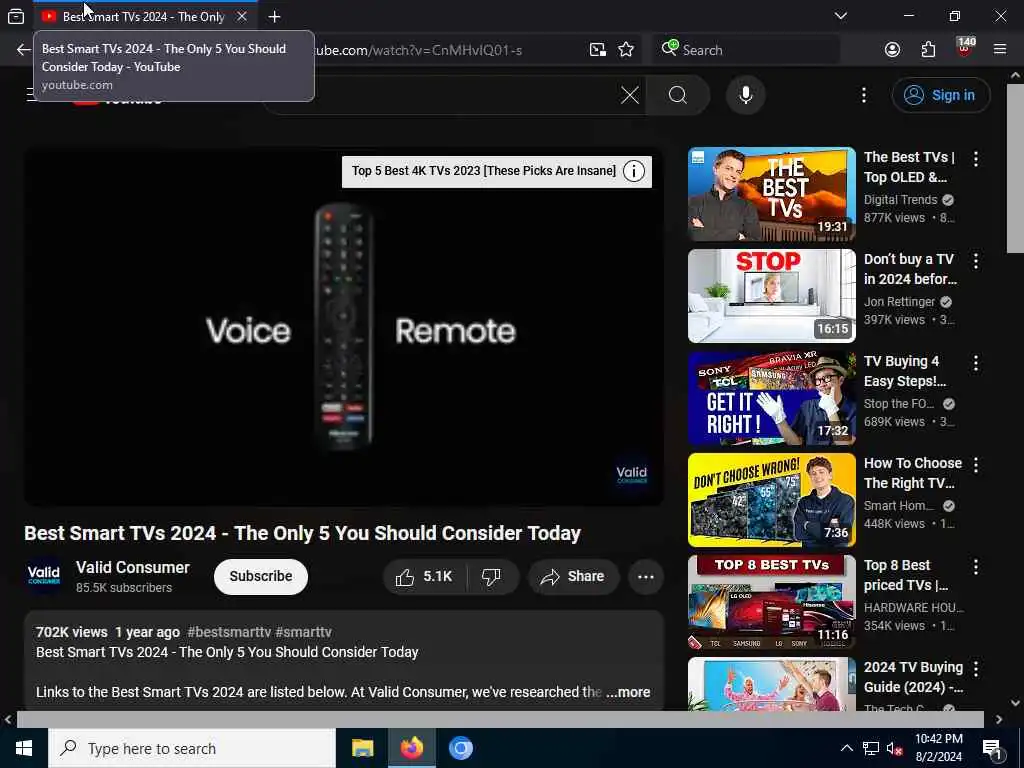Click the YouTube search magnifier button
1024x768 pixels.
678,95
